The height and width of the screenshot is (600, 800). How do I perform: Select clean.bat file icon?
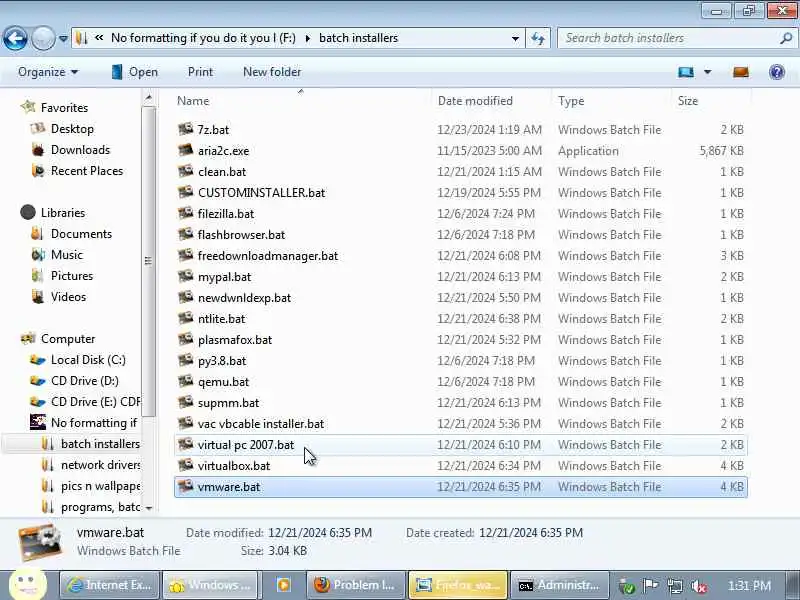tap(186, 171)
